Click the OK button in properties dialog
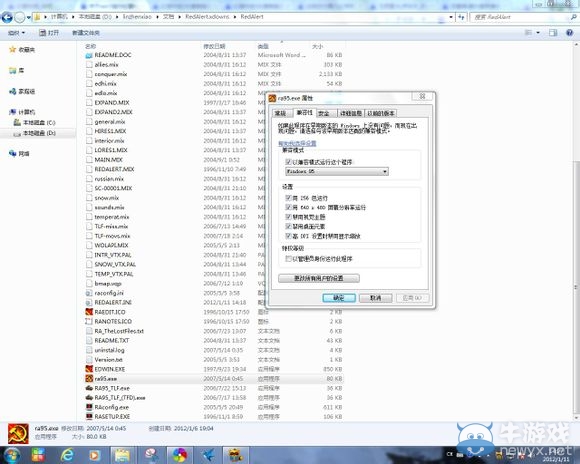The height and width of the screenshot is (464, 580). [339, 298]
